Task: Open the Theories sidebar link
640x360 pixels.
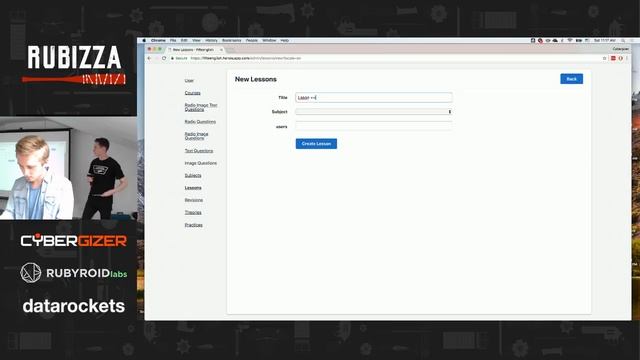Action: [193, 213]
